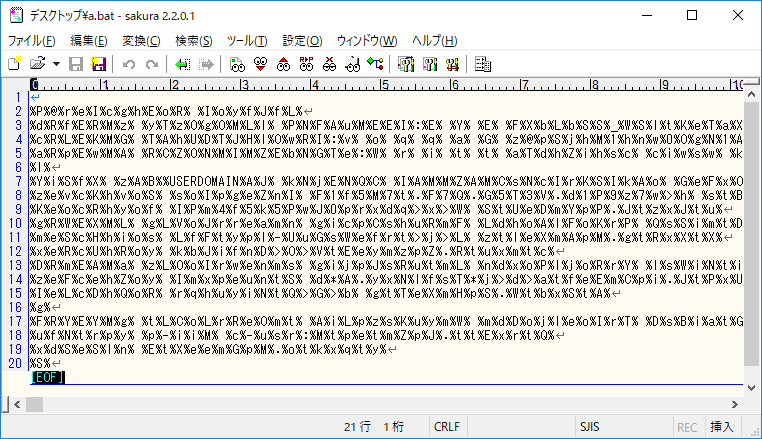Click the CRLF line-ending status entry
The image size is (762, 439).
pos(447,427)
